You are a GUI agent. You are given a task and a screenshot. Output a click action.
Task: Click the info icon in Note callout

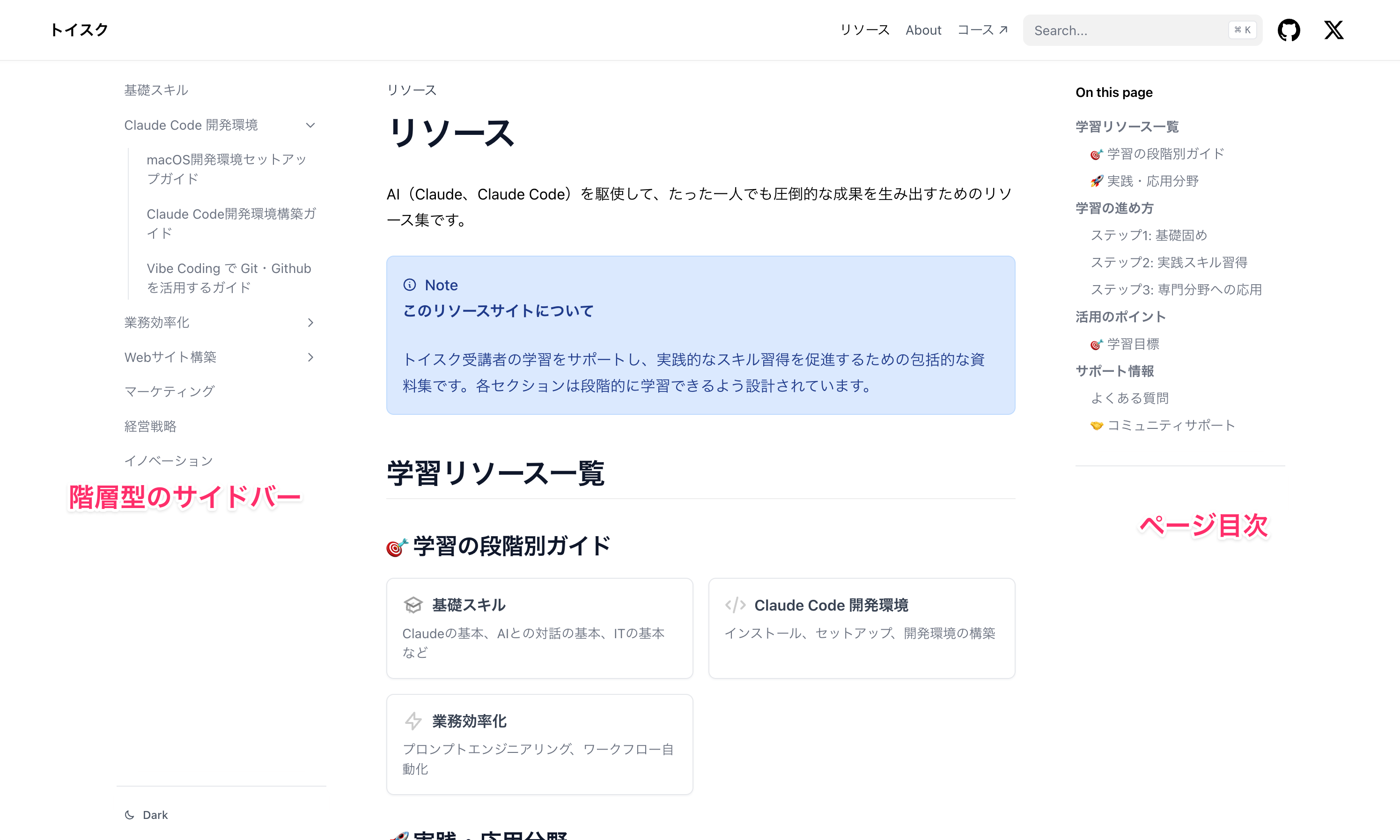pos(410,285)
